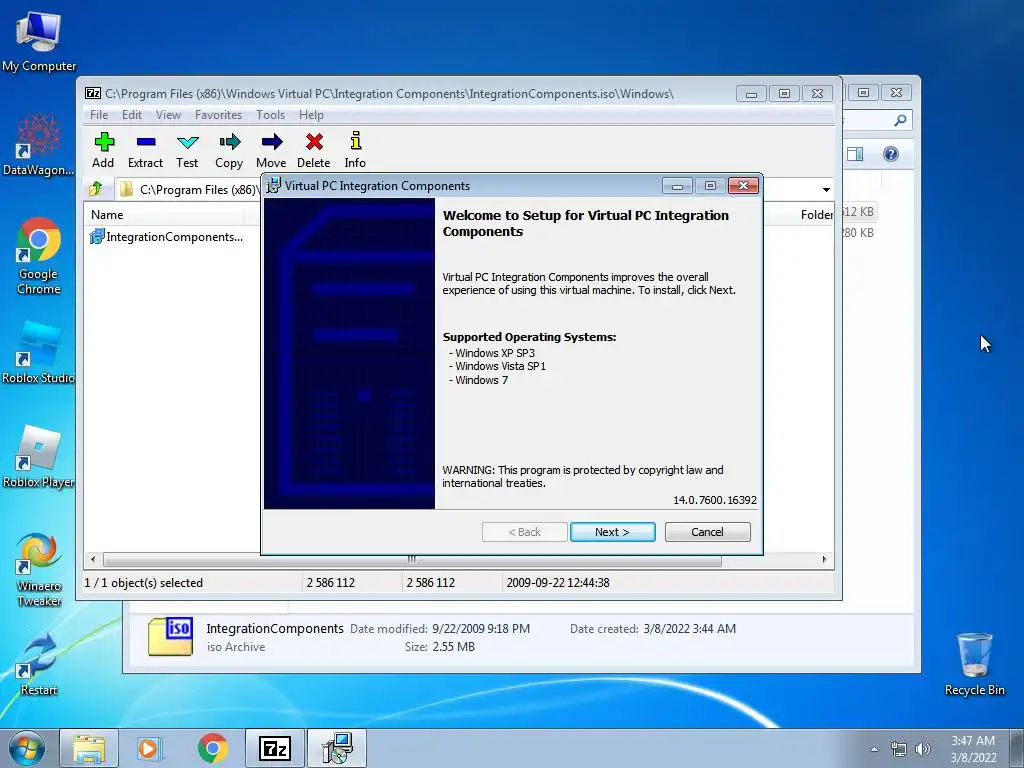Click the network tray icon
Viewport: 1024px width, 768px height.
[x=899, y=749]
